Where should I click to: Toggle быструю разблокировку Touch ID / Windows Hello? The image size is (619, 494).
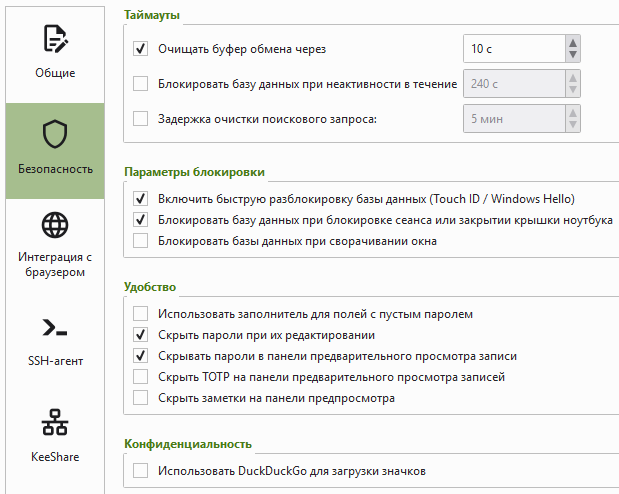click(140, 198)
